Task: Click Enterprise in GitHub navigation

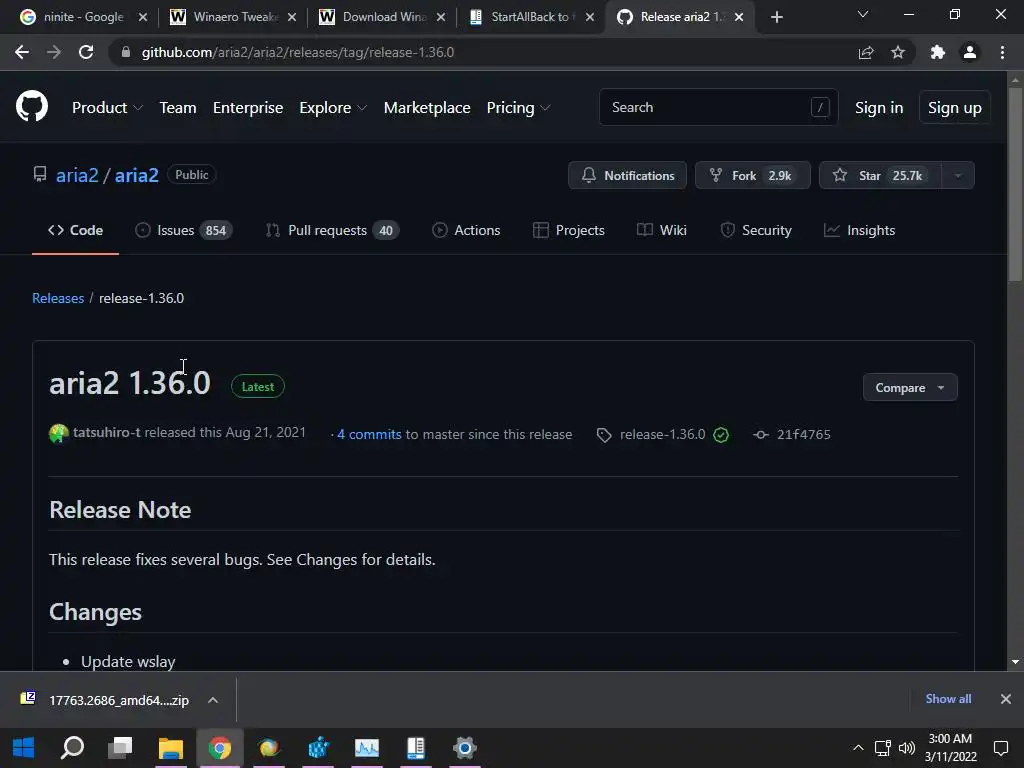Action: click(248, 108)
